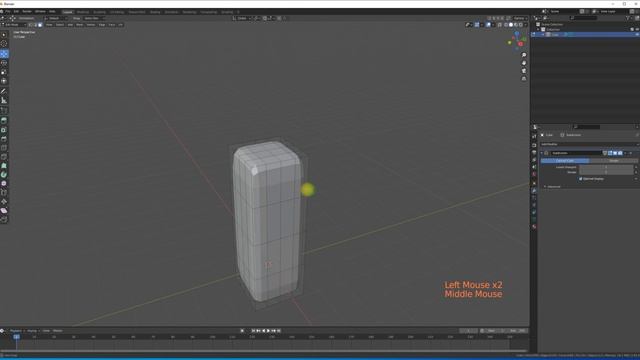640x360 pixels.
Task: Switch to the Modeling workspace tab
Action: 83,12
